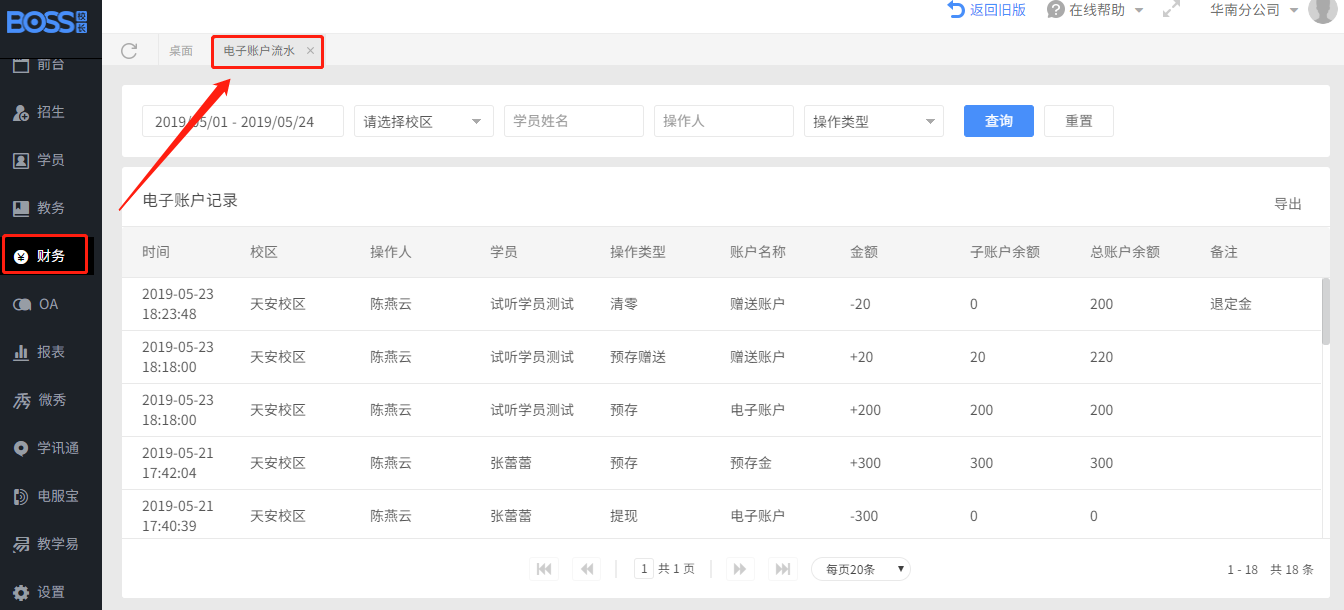Click the 账户名称 column header
Screen dimensions: 1344x610
(x=758, y=252)
